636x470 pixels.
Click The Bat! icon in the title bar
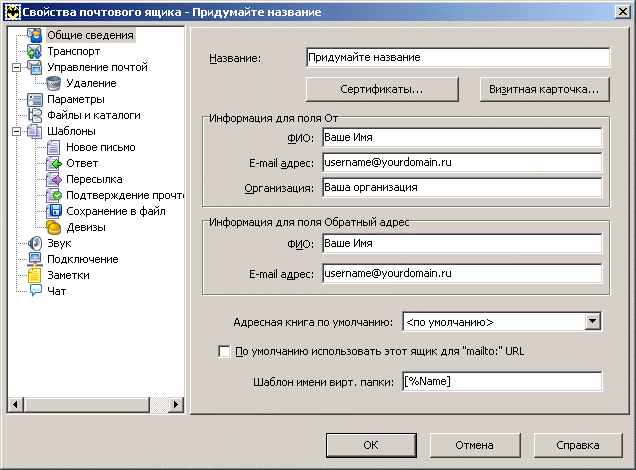[12, 12]
